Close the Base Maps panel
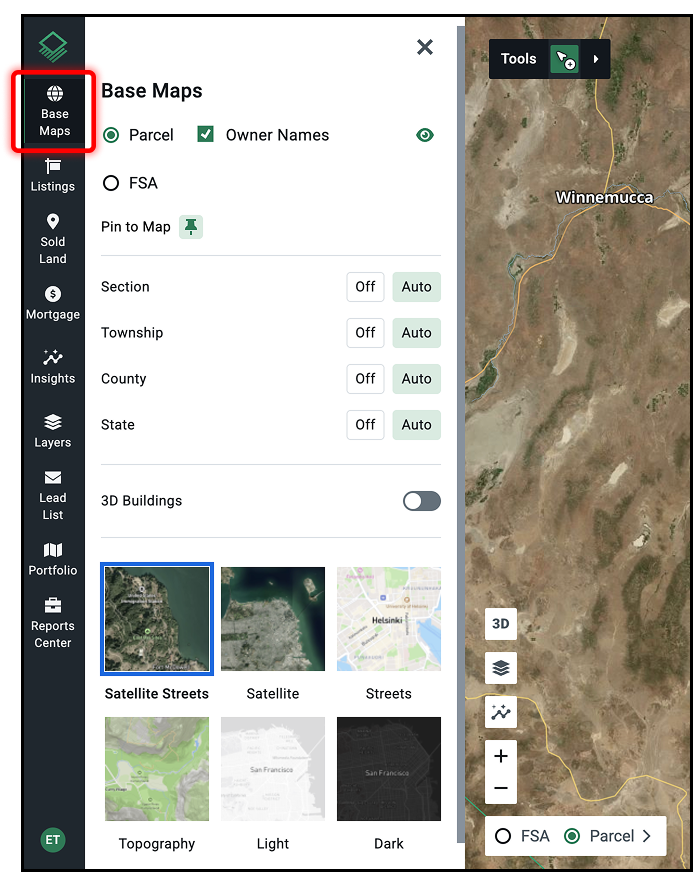 (425, 47)
